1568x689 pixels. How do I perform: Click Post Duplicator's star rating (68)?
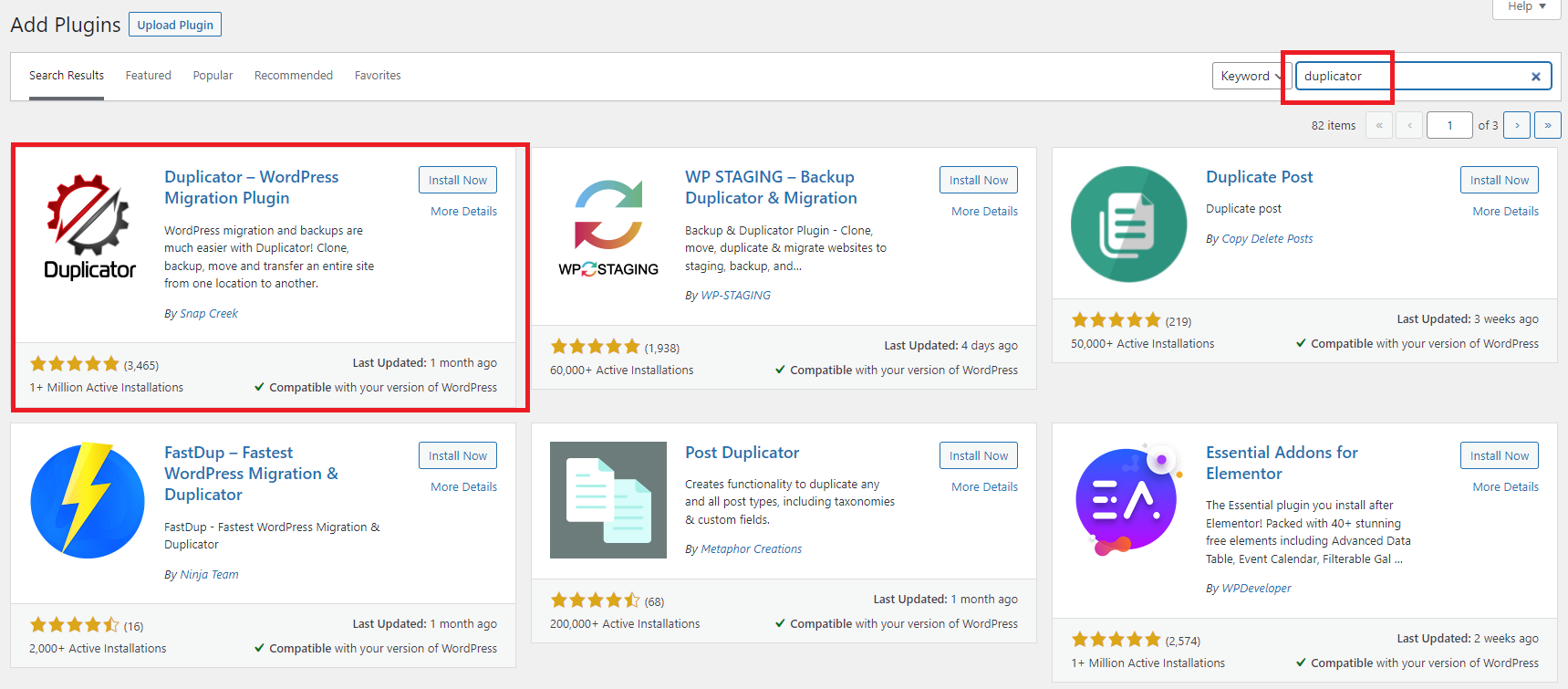click(x=596, y=600)
